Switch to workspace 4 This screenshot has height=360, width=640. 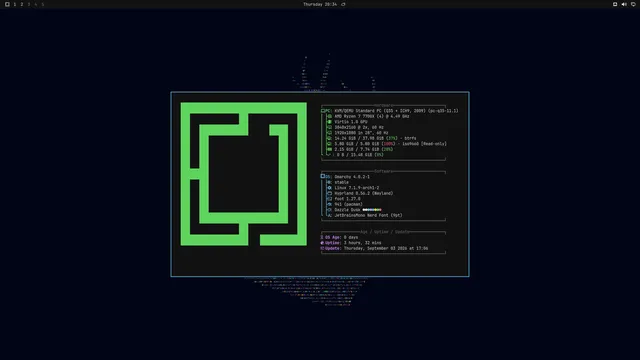(36, 4)
